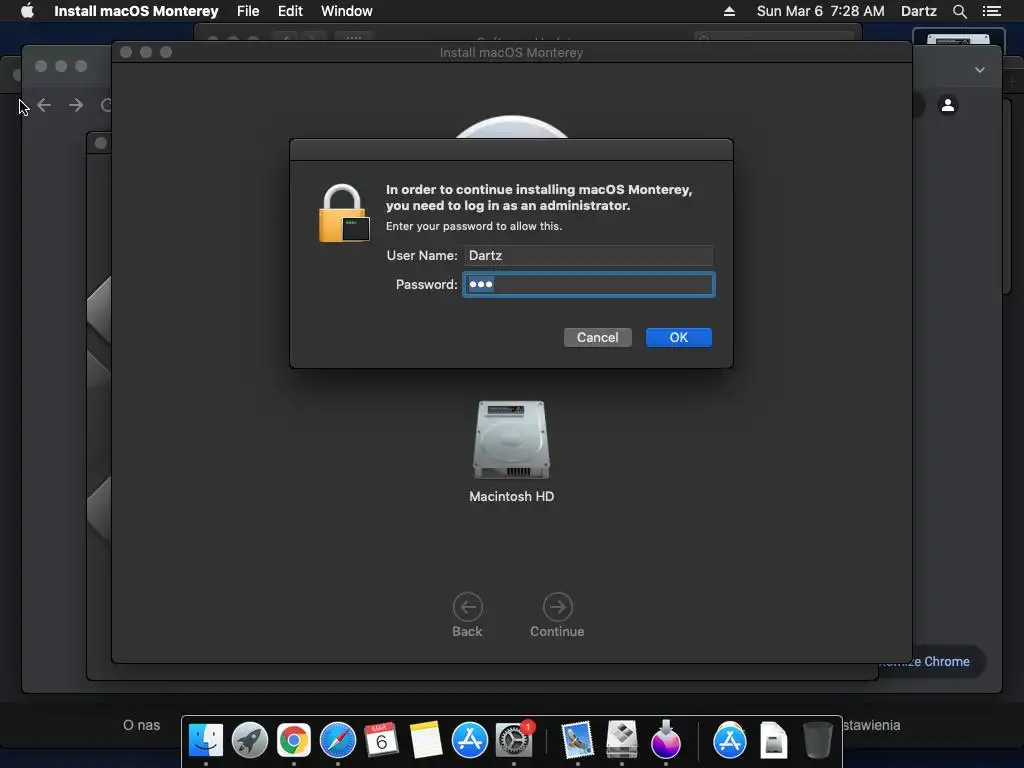Open Boot Camp Assistant in the Dock
Viewport: 1024px width, 768px height.
pyautogui.click(x=622, y=741)
